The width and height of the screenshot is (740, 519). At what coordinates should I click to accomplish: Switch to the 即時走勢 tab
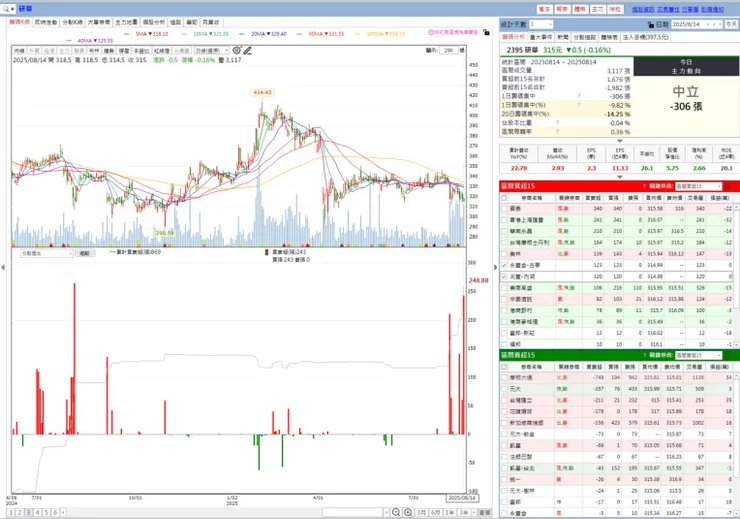click(x=46, y=22)
